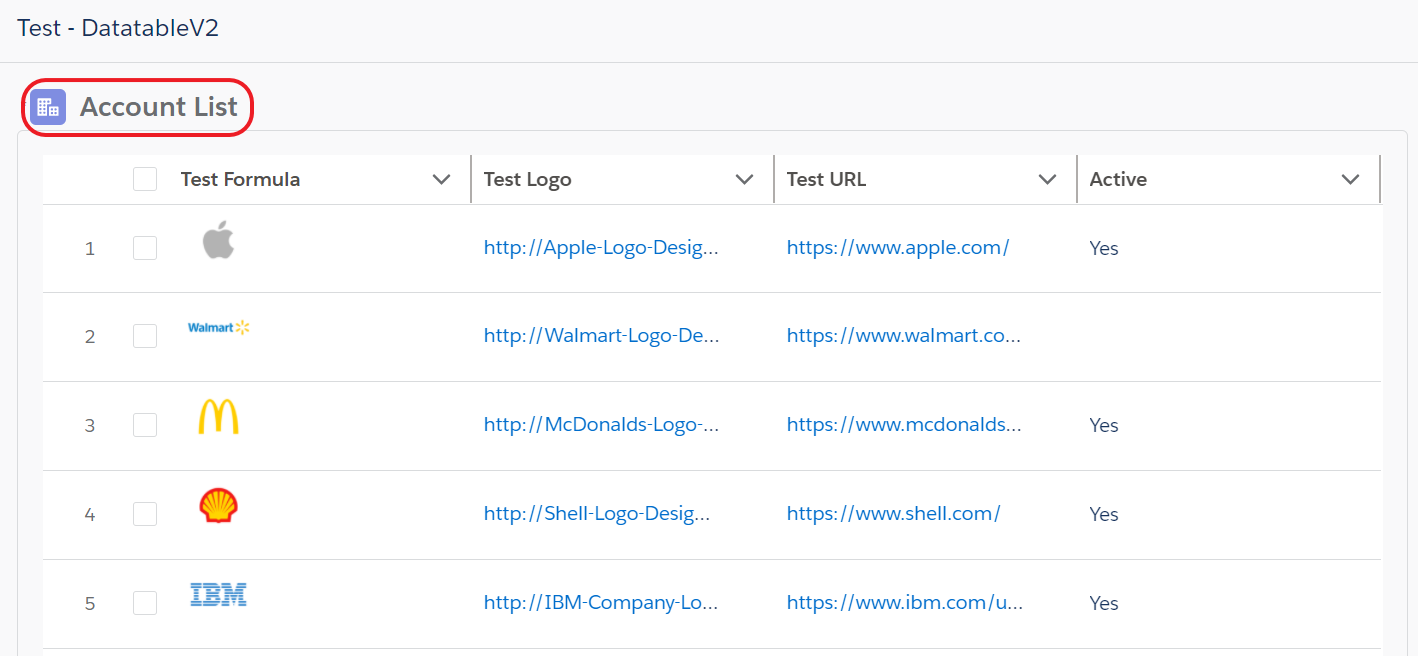The height and width of the screenshot is (656, 1418).
Task: Click the Yes value in McDonalds row
Action: (x=1104, y=425)
